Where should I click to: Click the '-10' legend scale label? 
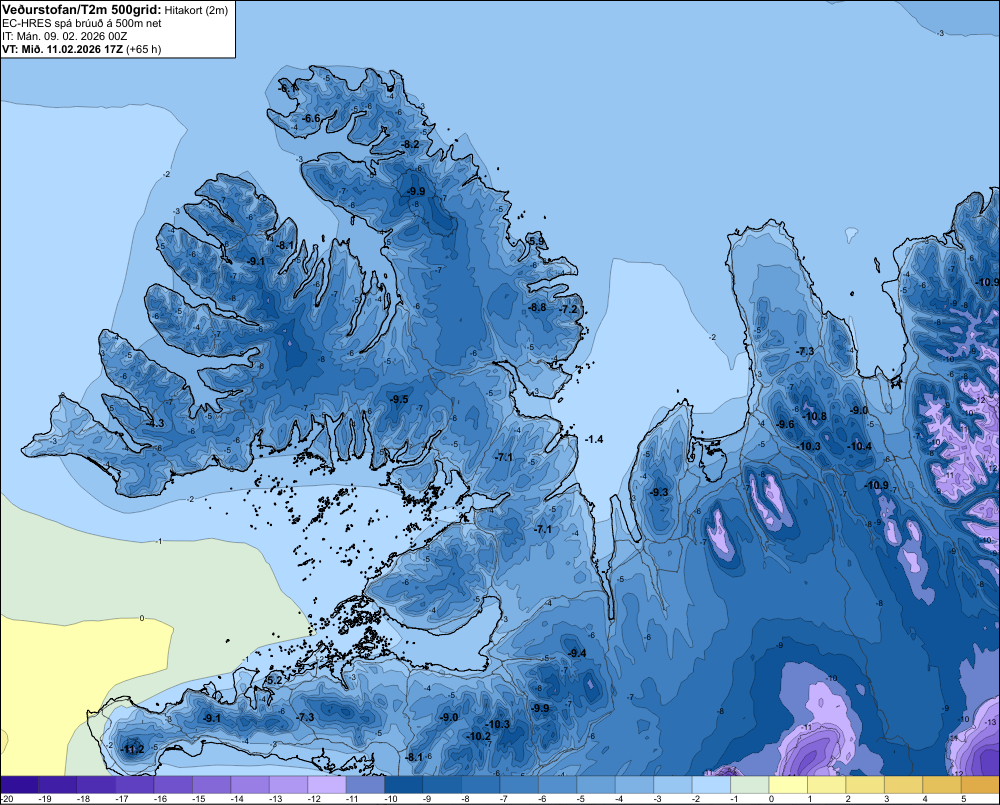(x=390, y=799)
